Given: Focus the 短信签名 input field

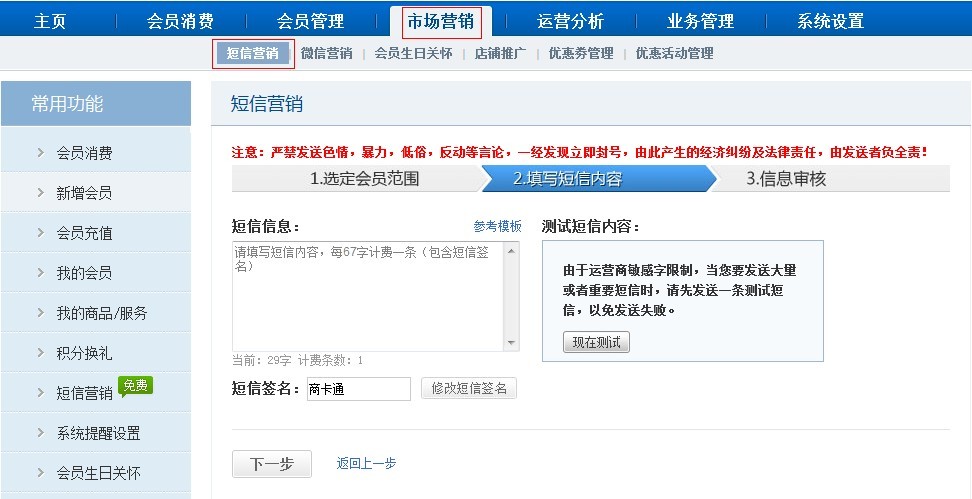Looking at the screenshot, I should click(358, 389).
